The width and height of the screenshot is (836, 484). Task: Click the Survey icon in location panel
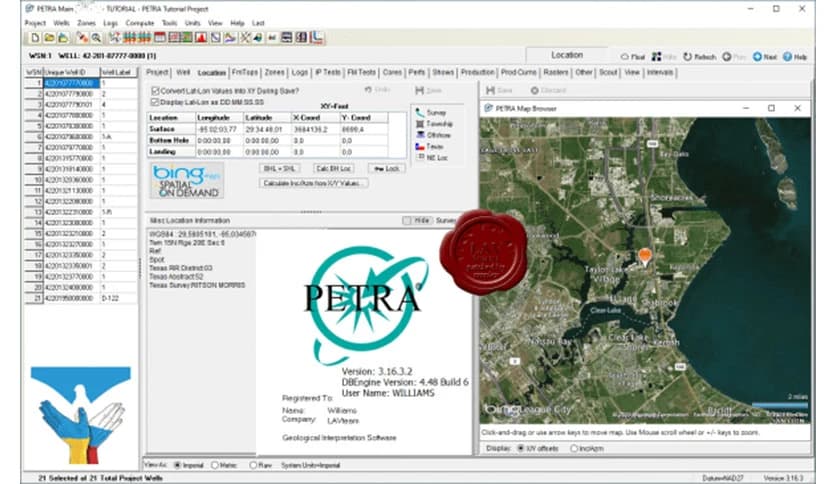point(420,112)
